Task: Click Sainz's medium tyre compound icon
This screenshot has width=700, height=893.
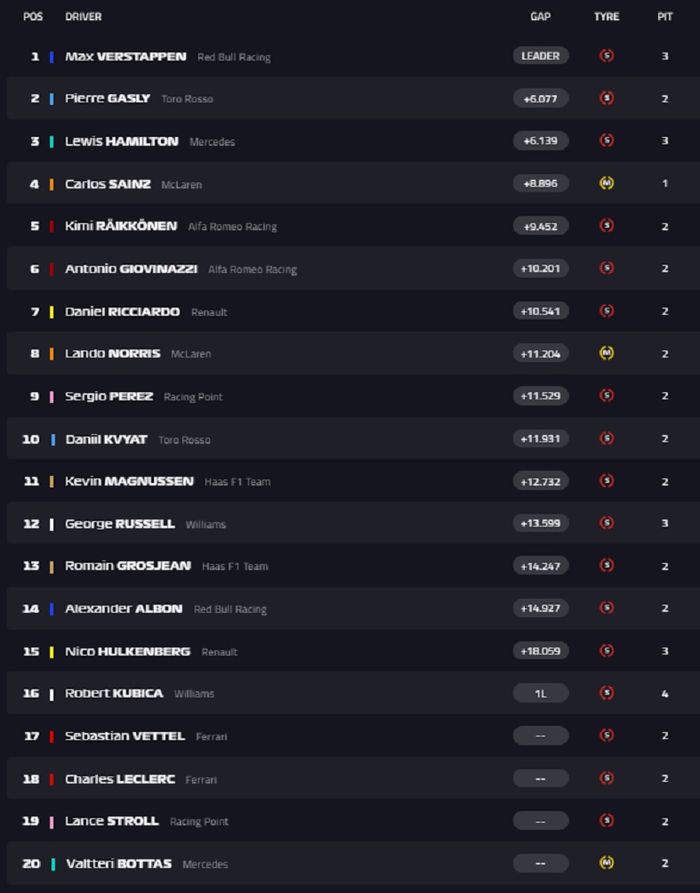Action: [x=605, y=184]
